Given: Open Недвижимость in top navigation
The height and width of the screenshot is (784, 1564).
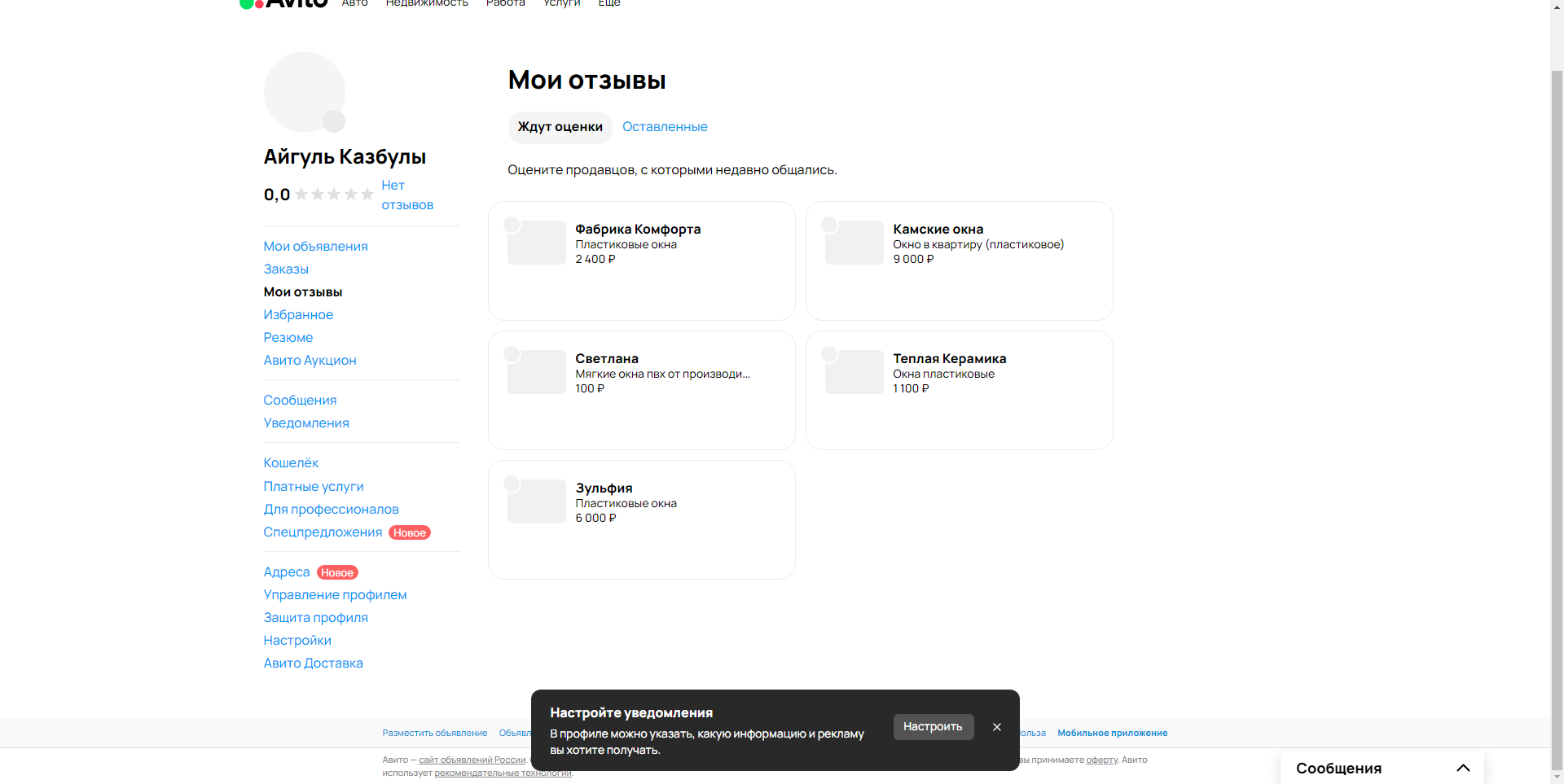Looking at the screenshot, I should pos(427,3).
